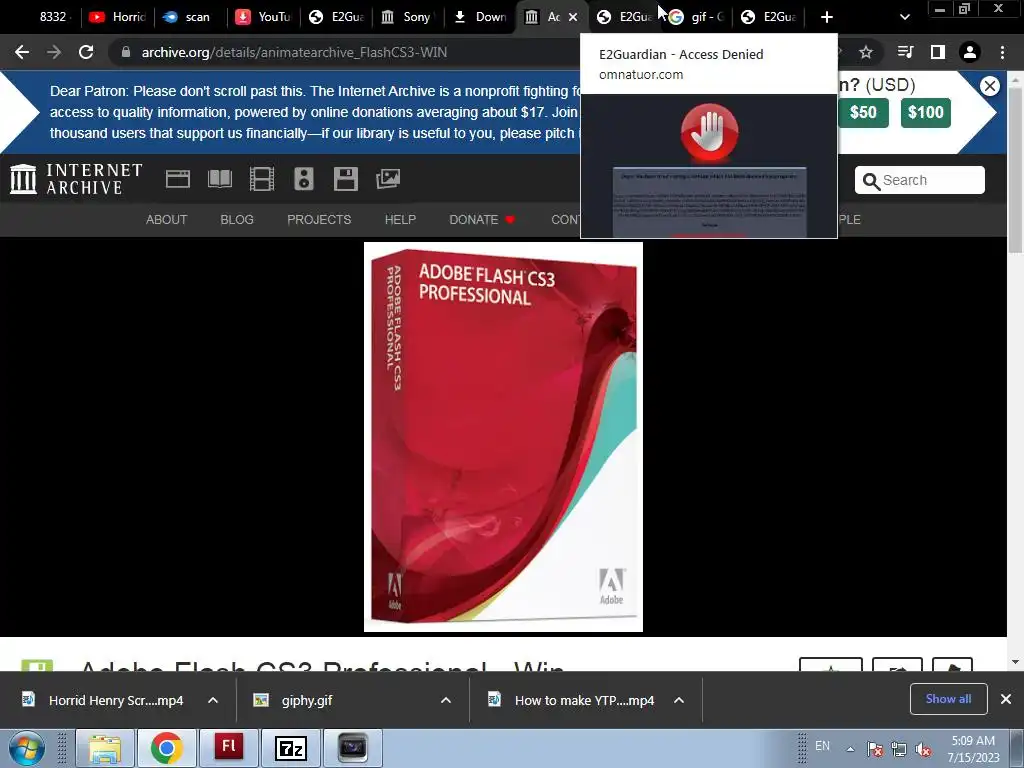Click the network tray icon
Image resolution: width=1024 pixels, height=768 pixels.
[899, 749]
